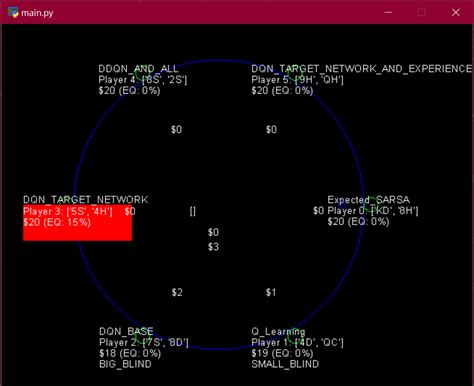The width and height of the screenshot is (474, 386).
Task: Click Player 5 cards '9H', 'QH'
Action: coord(319,80)
